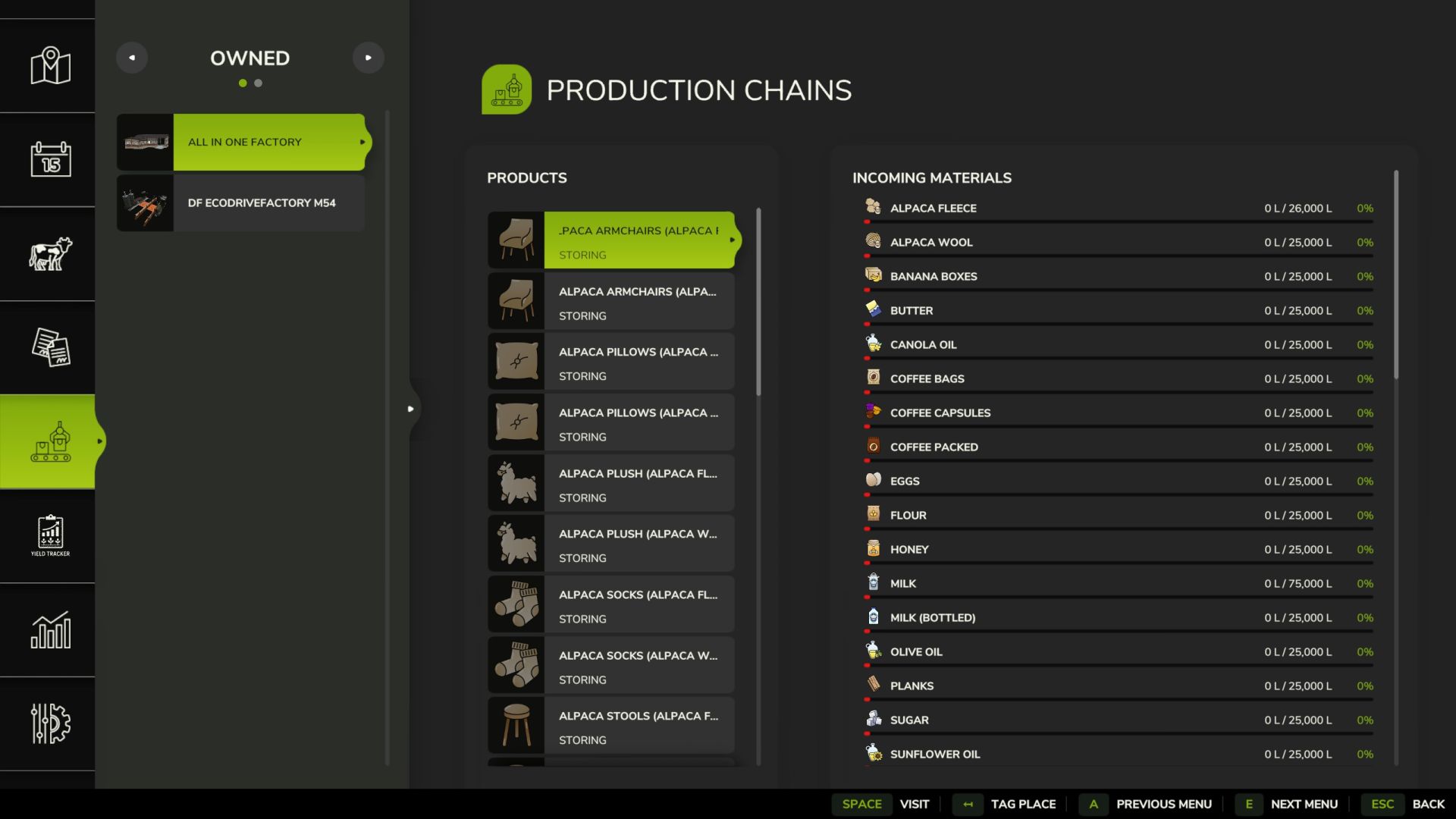This screenshot has height=819, width=1456.
Task: Open the statistics bar chart sidebar icon
Action: pos(50,629)
